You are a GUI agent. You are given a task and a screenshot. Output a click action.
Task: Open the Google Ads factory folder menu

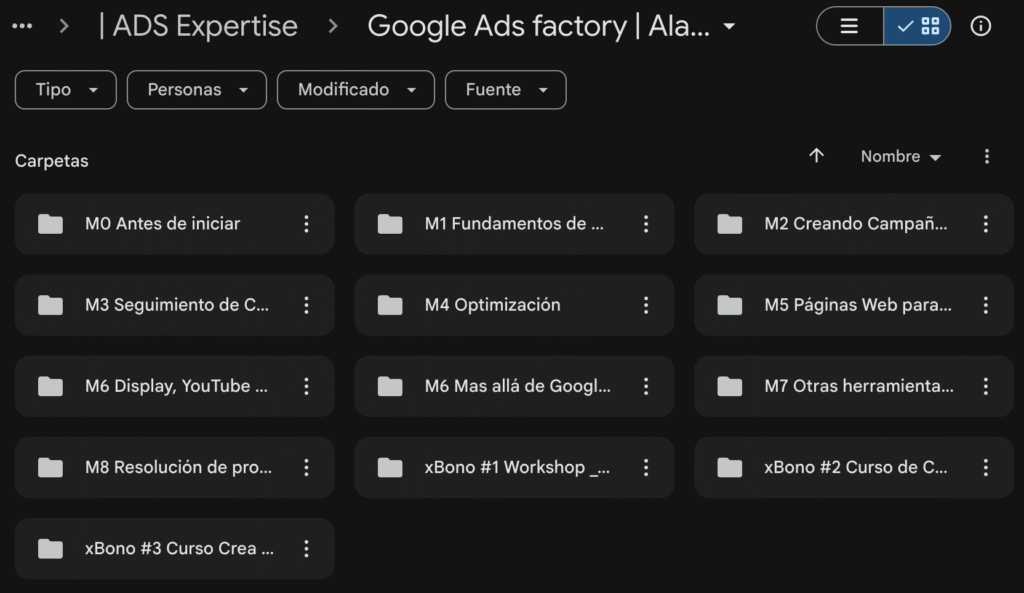pyautogui.click(x=552, y=26)
